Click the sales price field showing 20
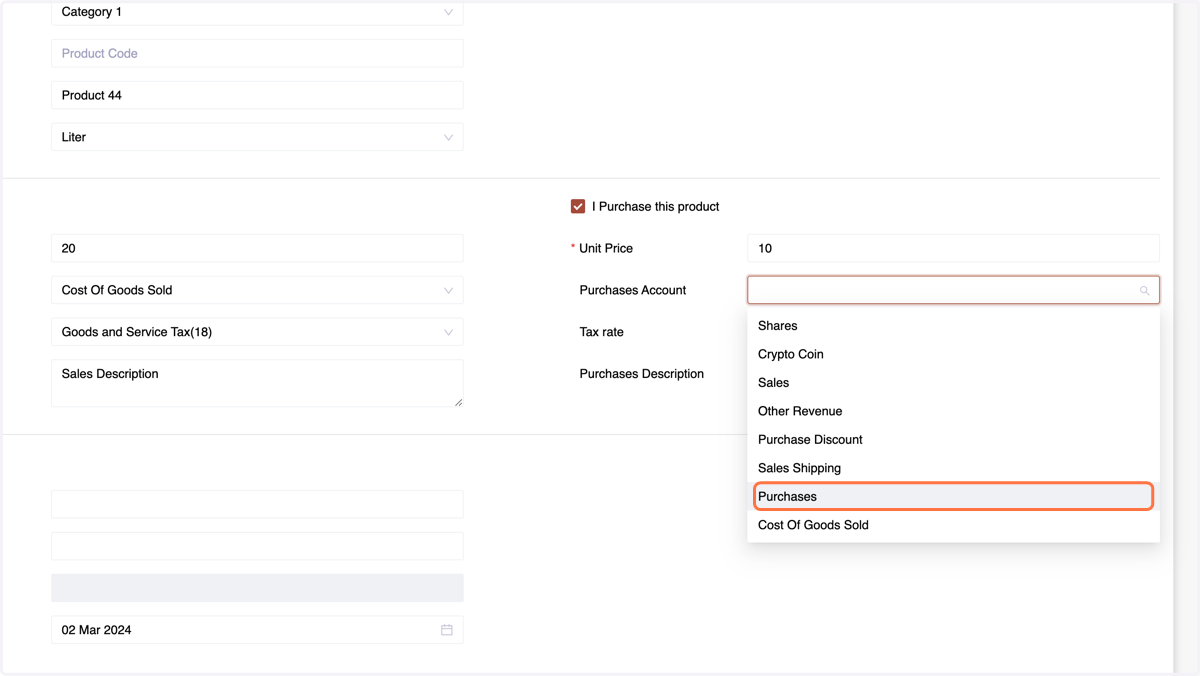The height and width of the screenshot is (676, 1200). click(x=257, y=248)
